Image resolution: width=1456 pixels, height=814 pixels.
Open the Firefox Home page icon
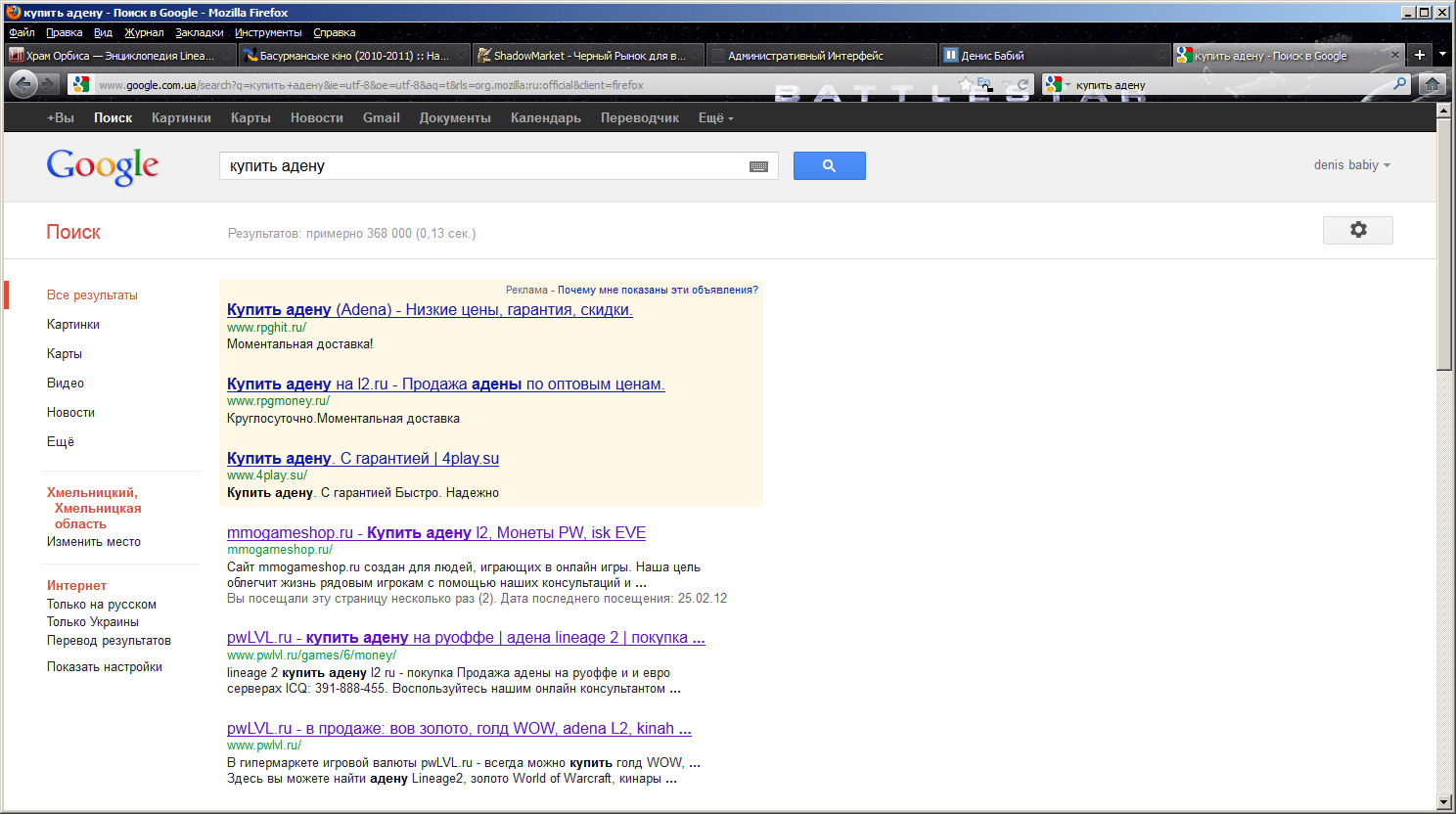click(1433, 84)
